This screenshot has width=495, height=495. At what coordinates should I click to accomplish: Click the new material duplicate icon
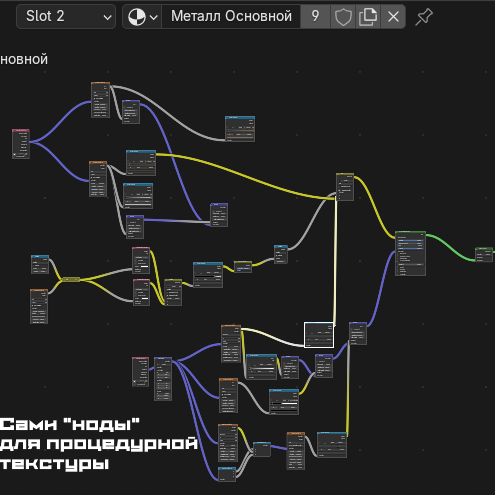click(368, 16)
